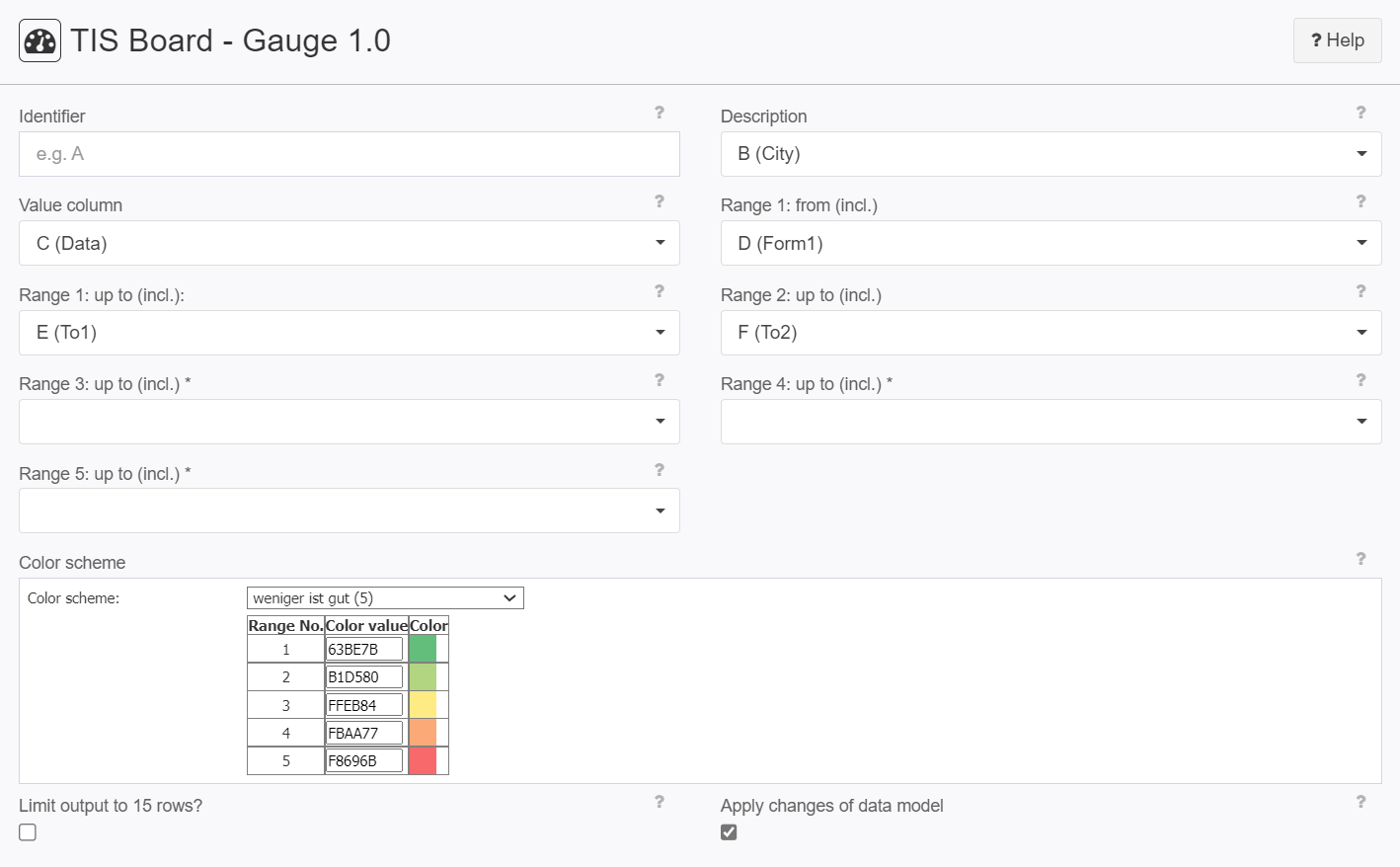Open the Range 2 up to dropdown F (To2)
This screenshot has width=1400, height=867.
click(1050, 333)
